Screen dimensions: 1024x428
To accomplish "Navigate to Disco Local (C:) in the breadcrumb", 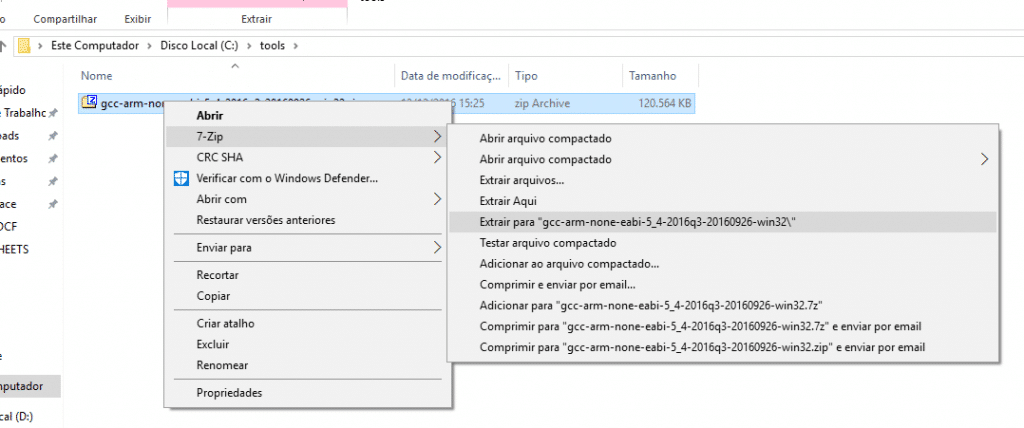I will pos(199,46).
